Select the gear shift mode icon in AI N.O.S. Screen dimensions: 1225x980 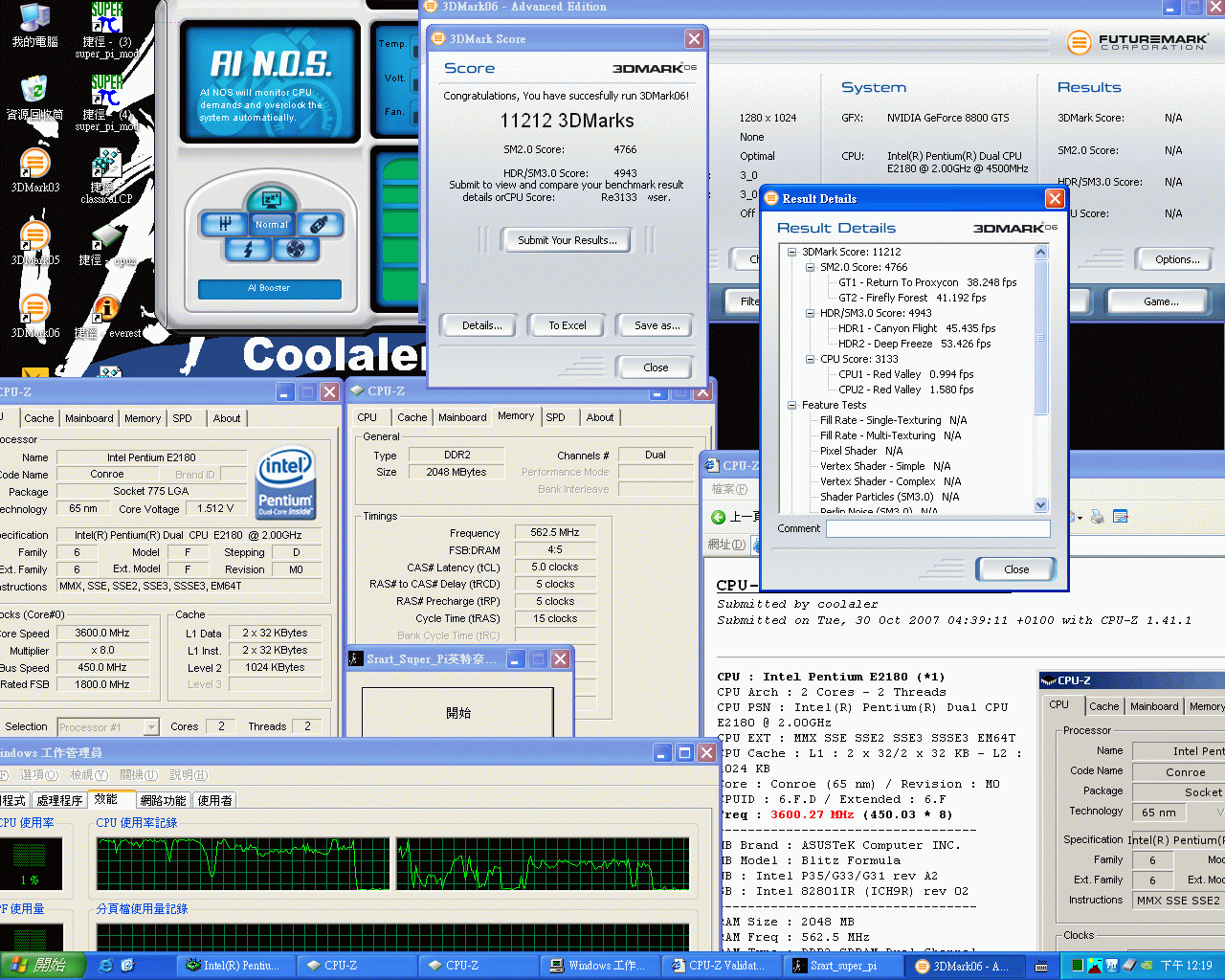click(x=224, y=224)
